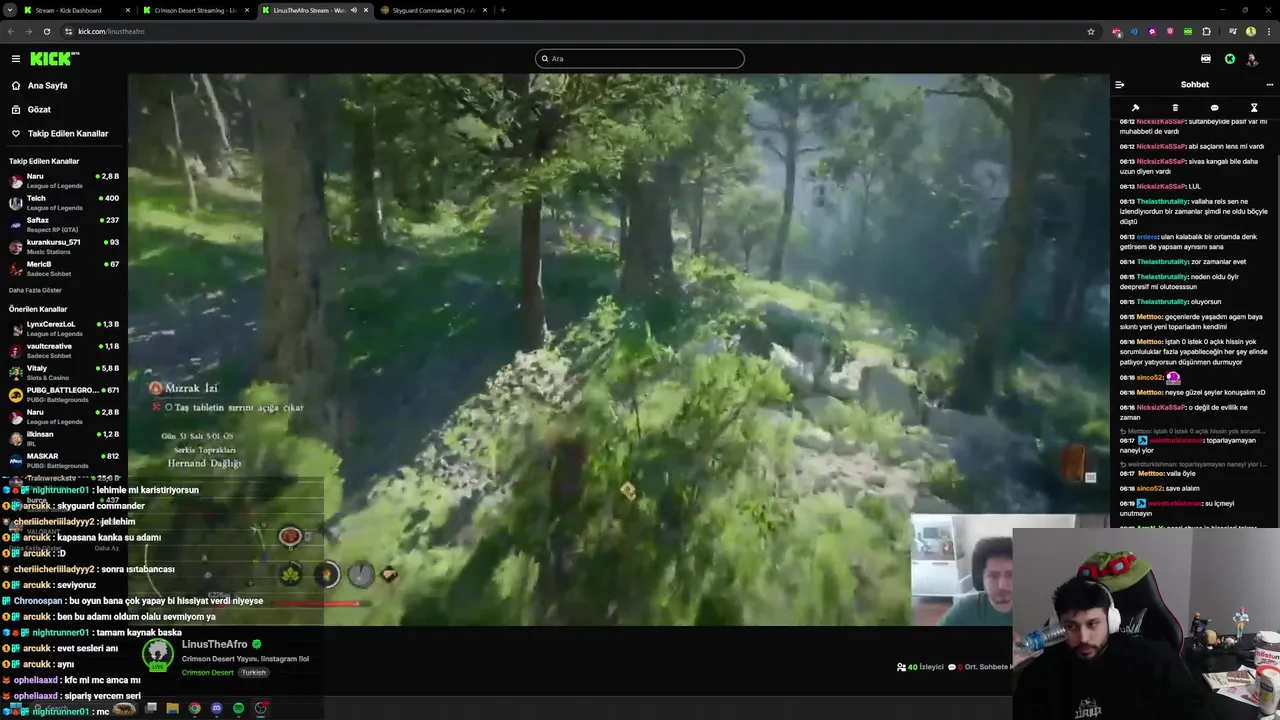Open the PUBG_BATTLEGRO... channel
This screenshot has width=1280, height=720.
[x=64, y=395]
